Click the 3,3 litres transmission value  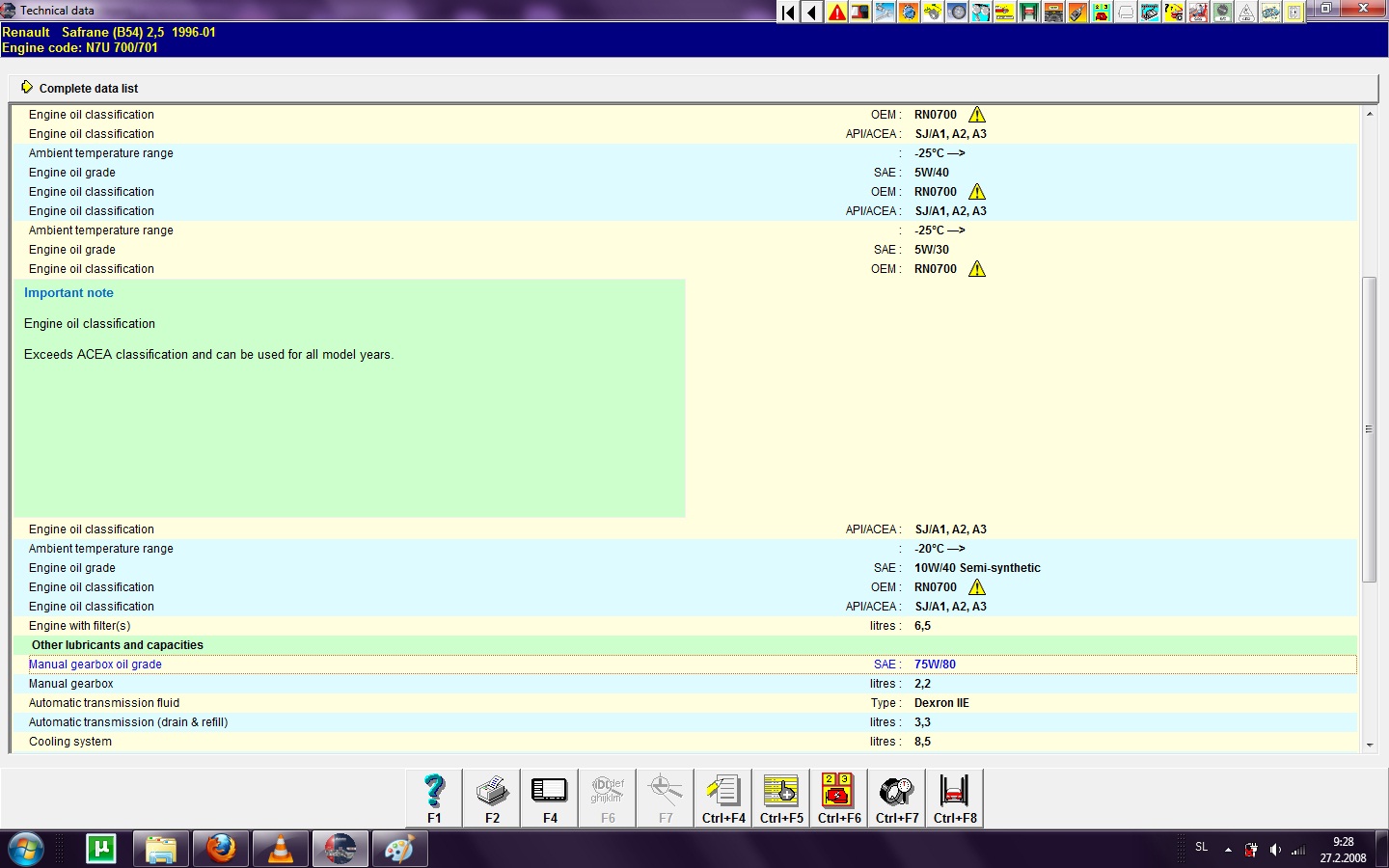pyautogui.click(x=922, y=722)
